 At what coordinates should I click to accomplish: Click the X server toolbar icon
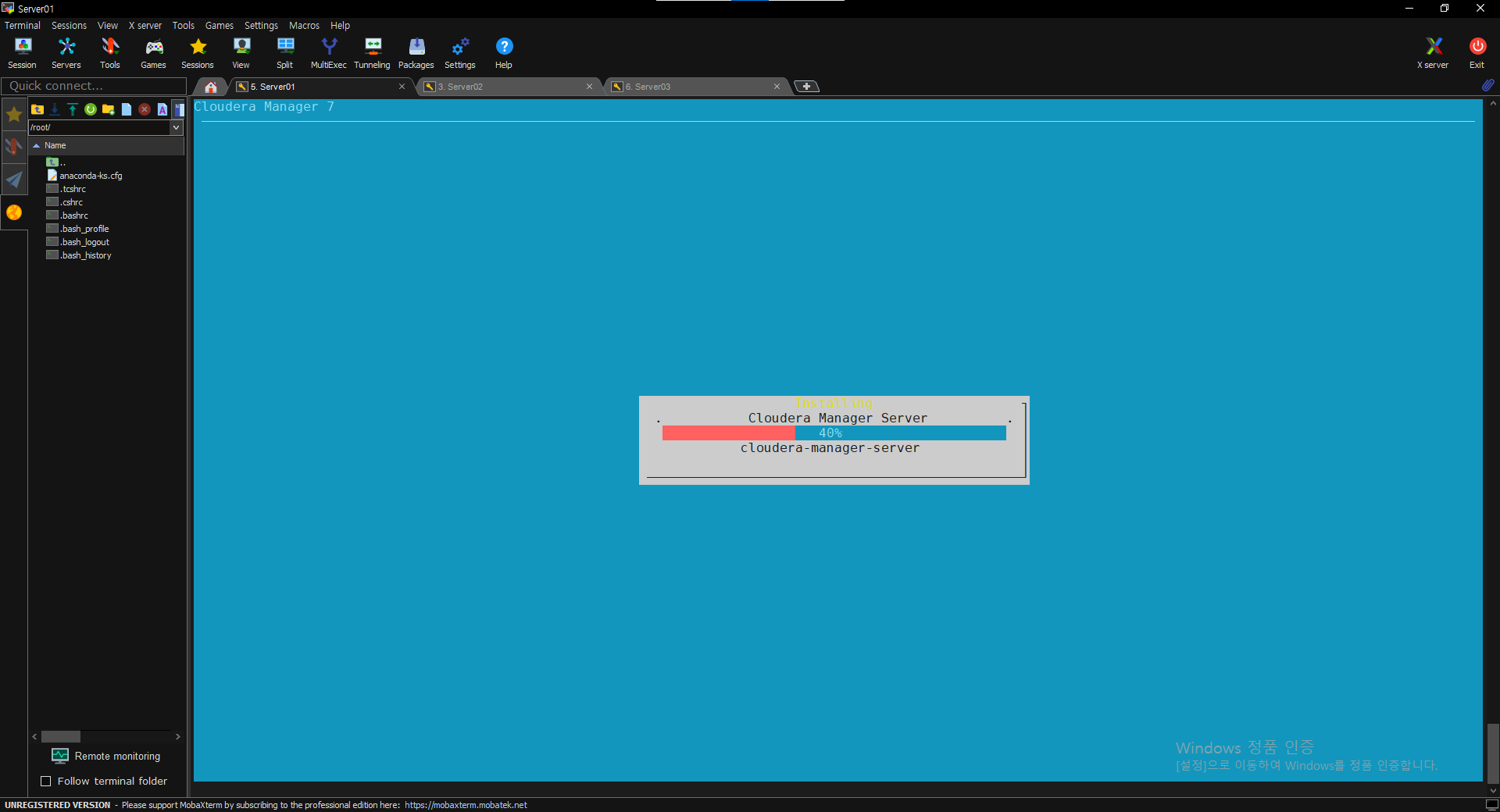(1434, 53)
